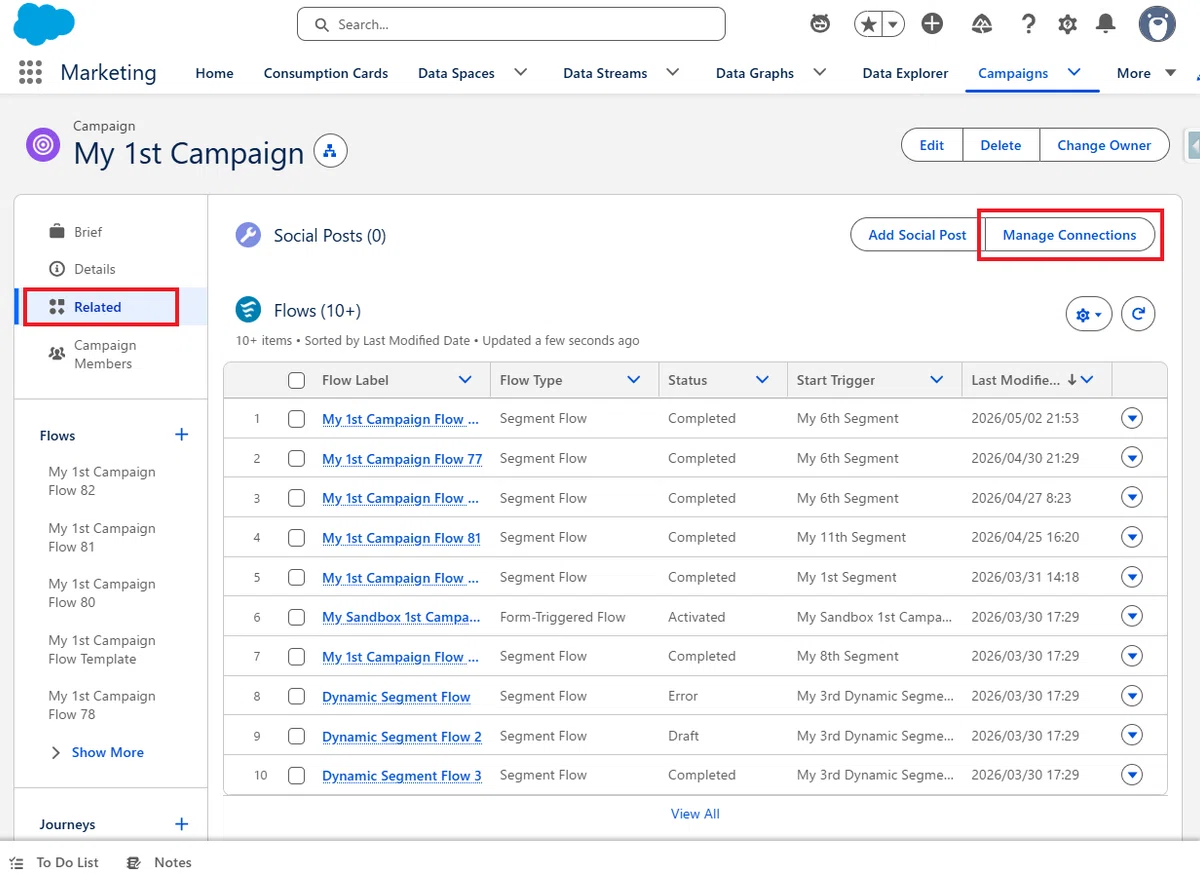Click the Delete button
The width and height of the screenshot is (1200, 874).
(1001, 145)
